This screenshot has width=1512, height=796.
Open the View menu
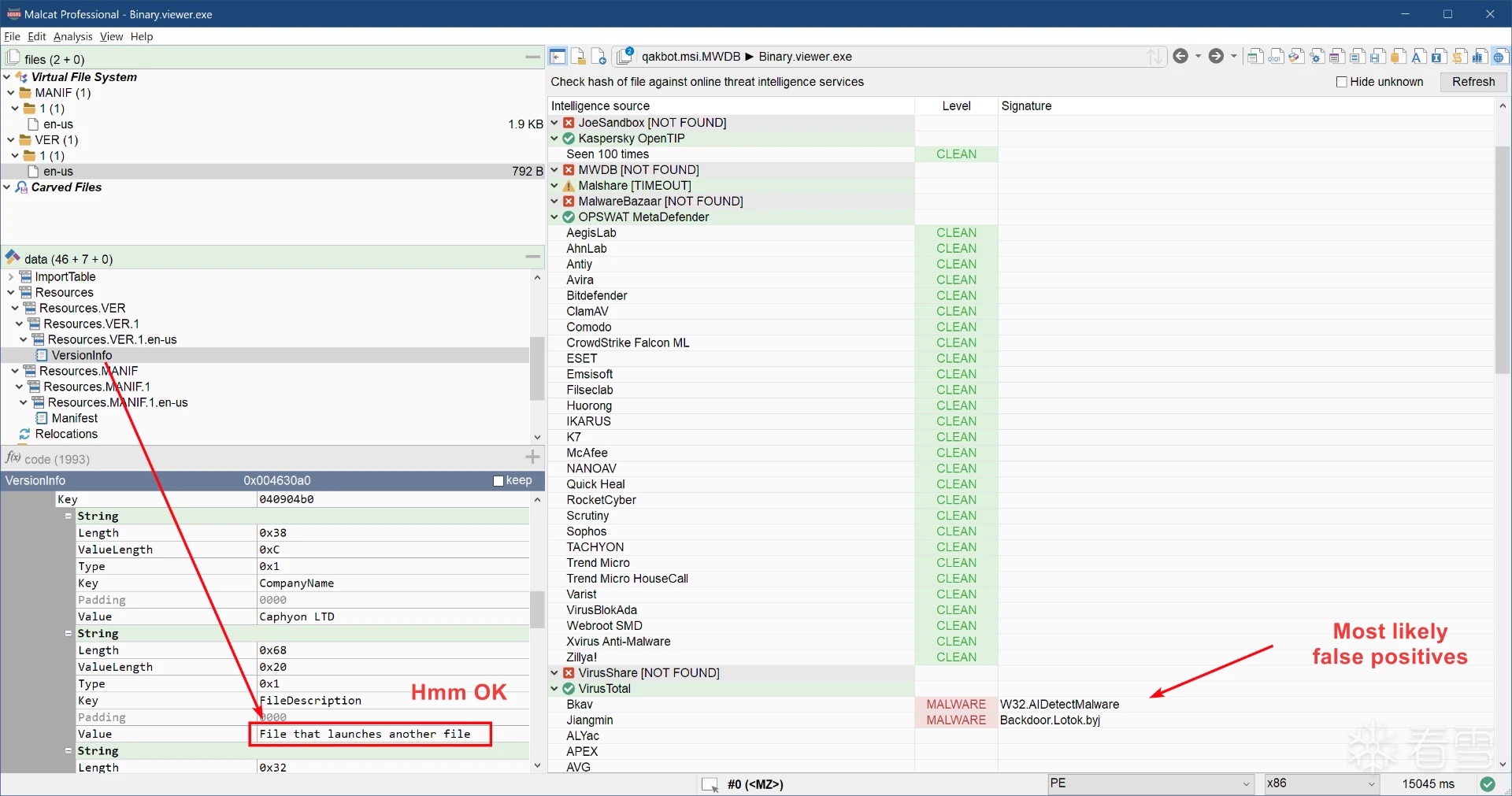(x=112, y=36)
